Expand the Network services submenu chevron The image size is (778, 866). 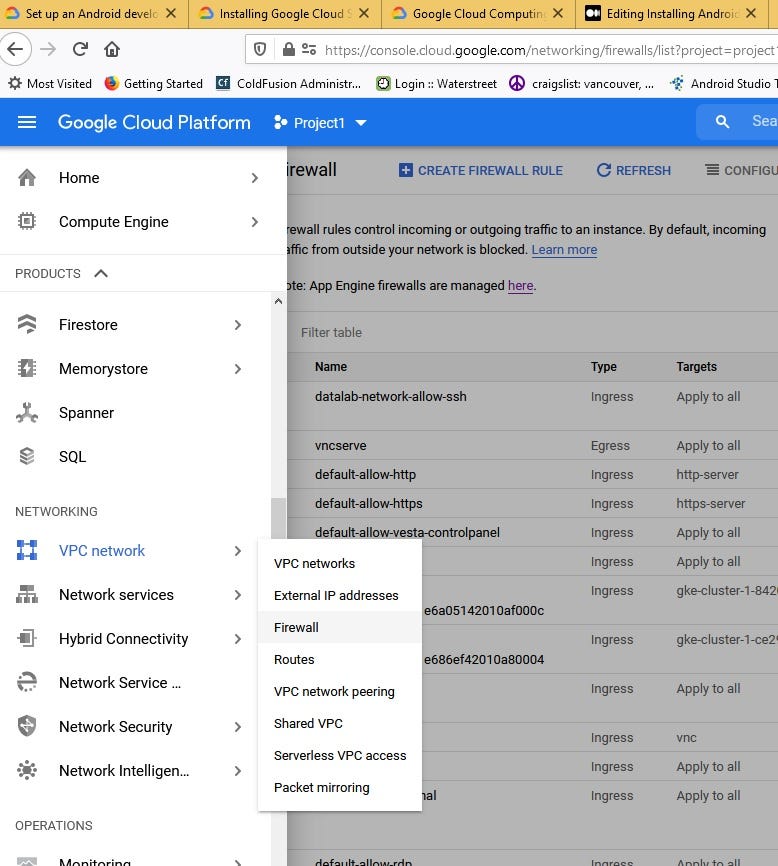pos(238,595)
